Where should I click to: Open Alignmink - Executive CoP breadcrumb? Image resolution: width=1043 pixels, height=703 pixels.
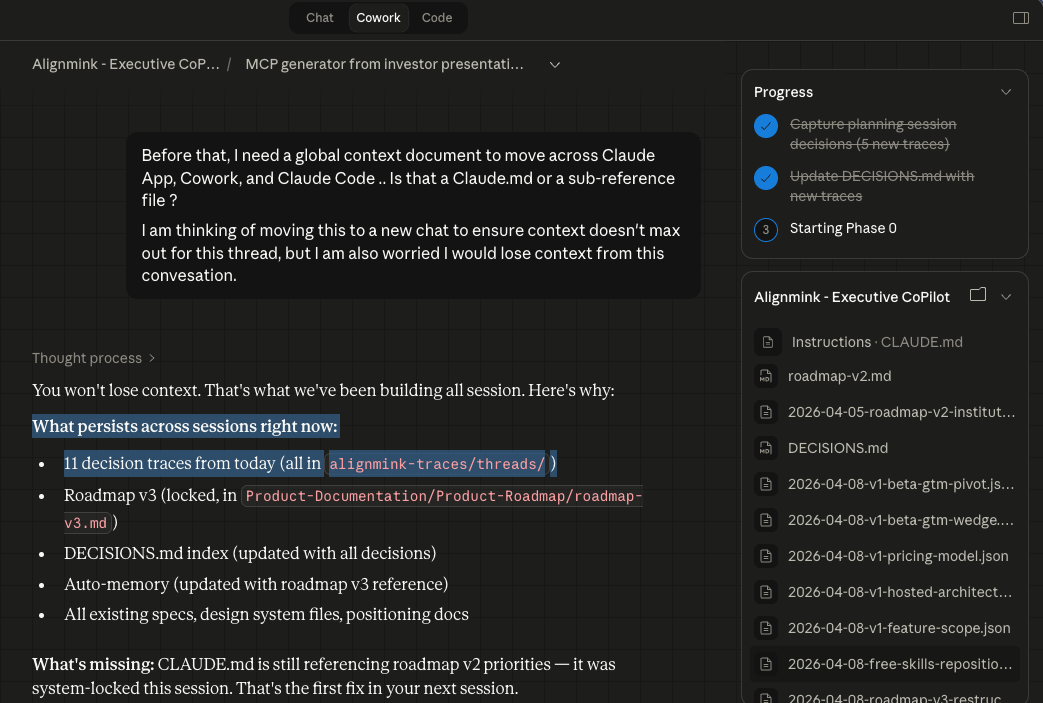[126, 65]
